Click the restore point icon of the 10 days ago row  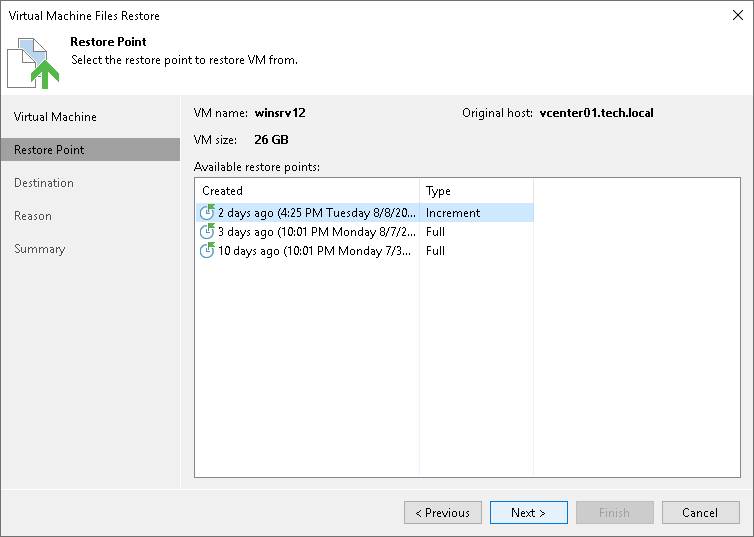(207, 250)
